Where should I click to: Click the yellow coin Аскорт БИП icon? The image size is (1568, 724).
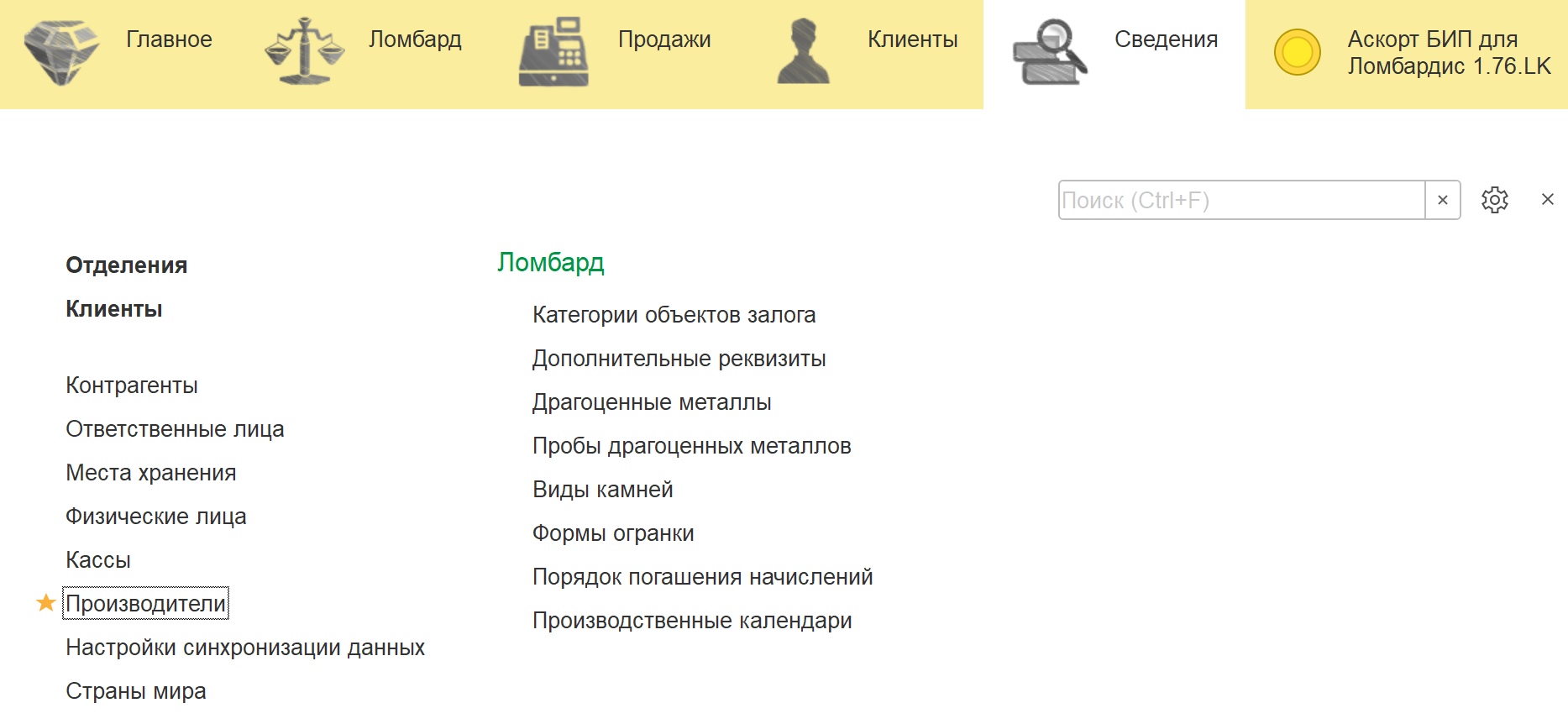(x=1297, y=52)
